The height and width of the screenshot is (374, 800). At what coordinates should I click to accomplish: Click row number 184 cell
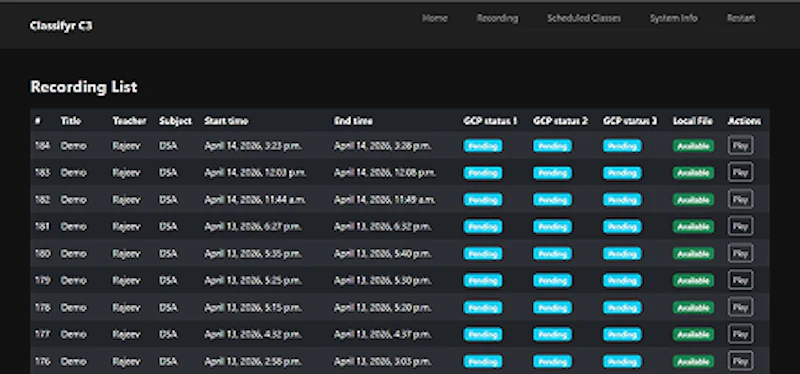pyautogui.click(x=42, y=146)
